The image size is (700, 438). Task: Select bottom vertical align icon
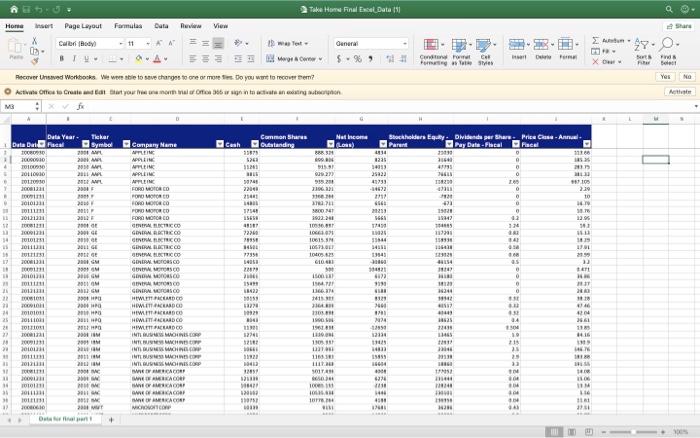click(218, 43)
